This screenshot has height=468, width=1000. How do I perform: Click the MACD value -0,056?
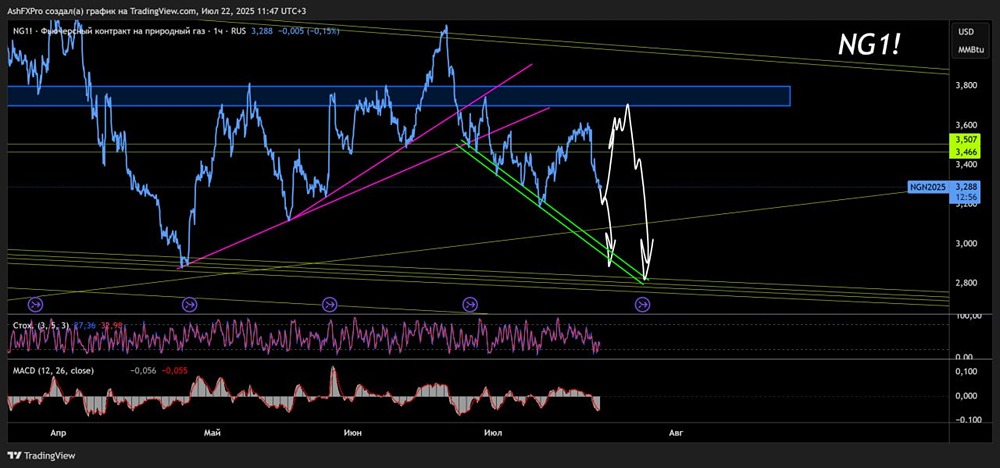click(141, 370)
